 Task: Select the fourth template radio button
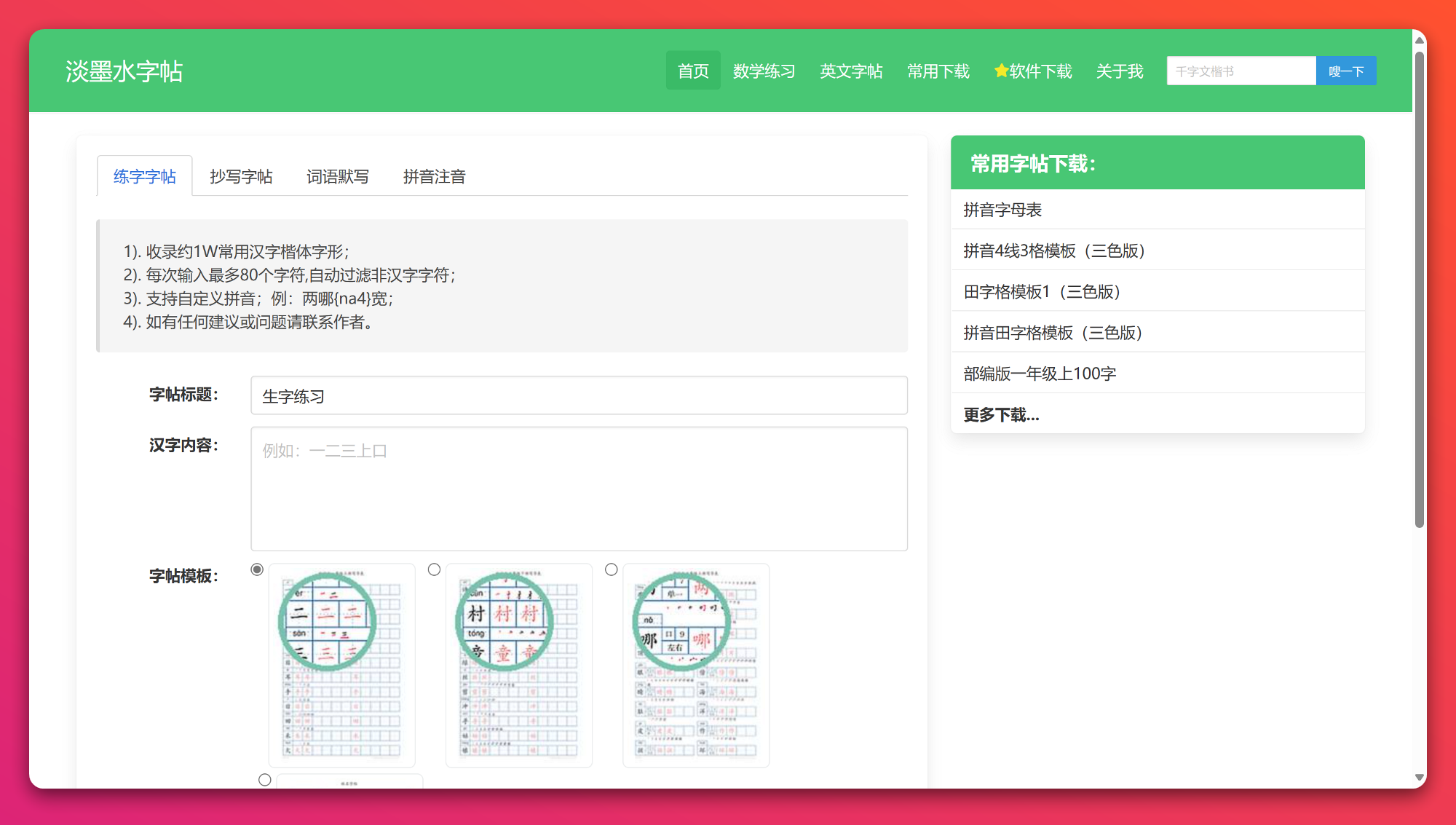265,780
